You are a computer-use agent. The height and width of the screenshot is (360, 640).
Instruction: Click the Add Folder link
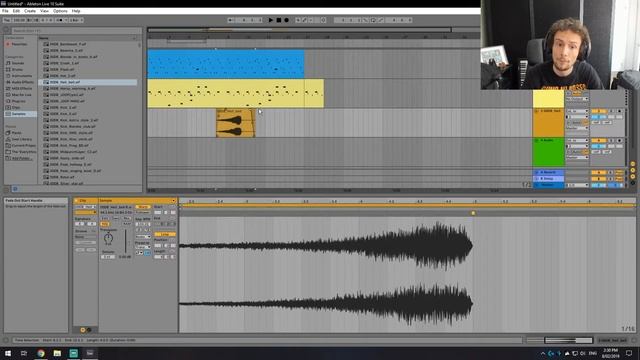pos(21,158)
